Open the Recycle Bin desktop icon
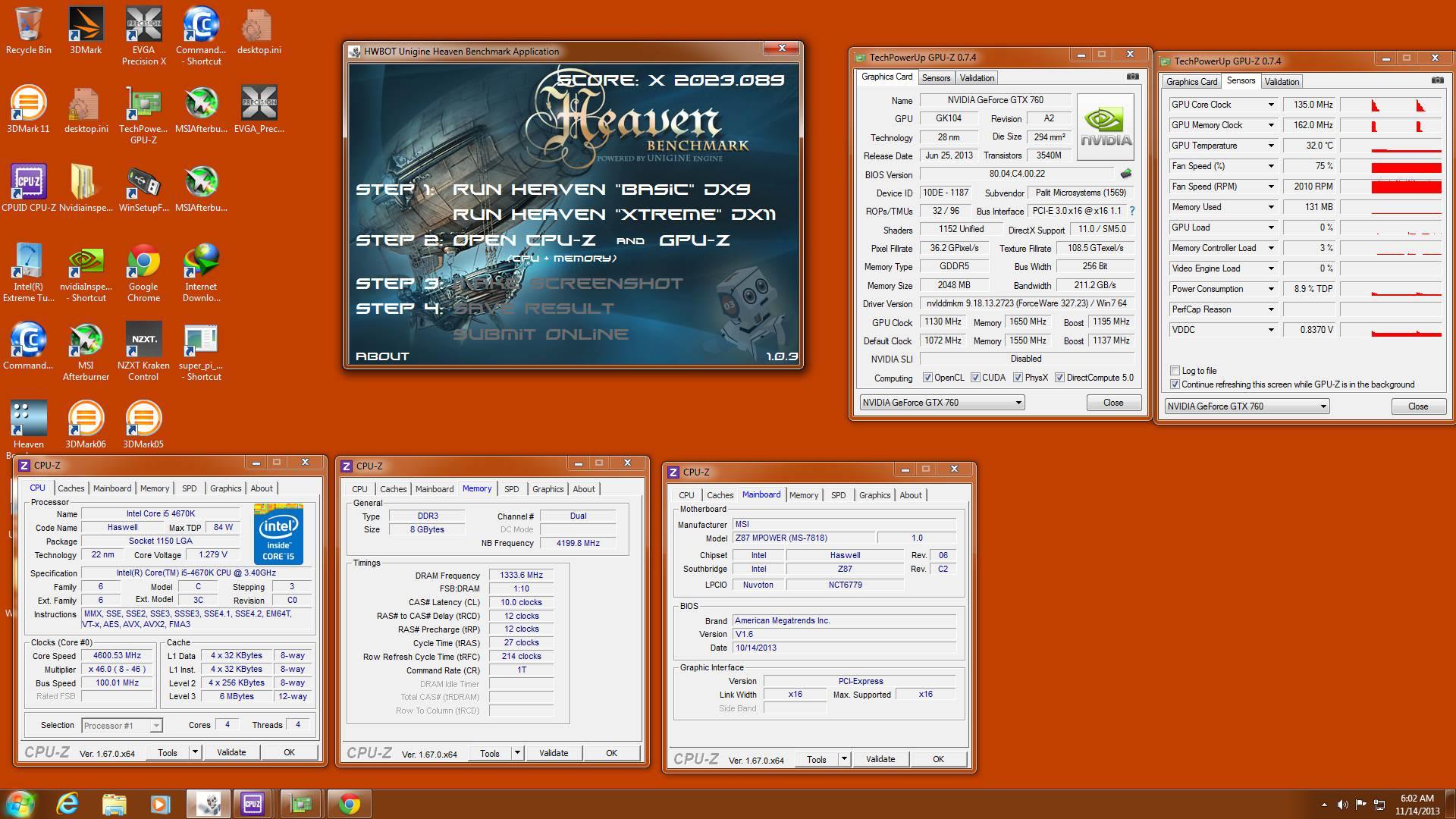 tap(29, 31)
